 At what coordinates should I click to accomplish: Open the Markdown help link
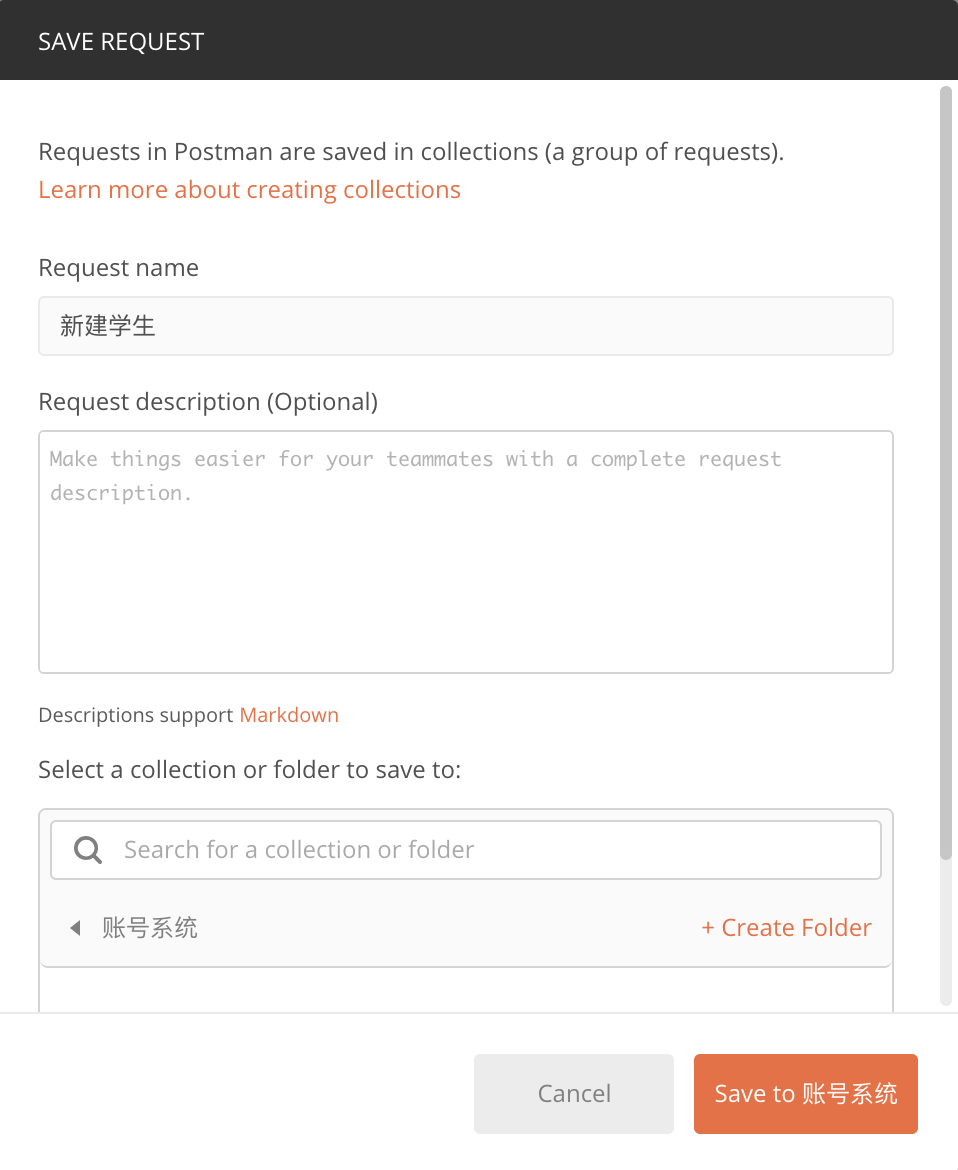(289, 715)
